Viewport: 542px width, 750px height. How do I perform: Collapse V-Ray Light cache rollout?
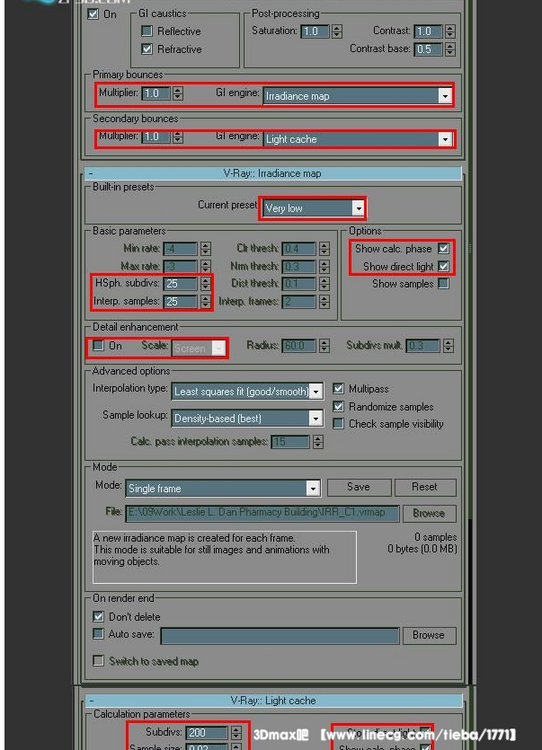point(273,700)
